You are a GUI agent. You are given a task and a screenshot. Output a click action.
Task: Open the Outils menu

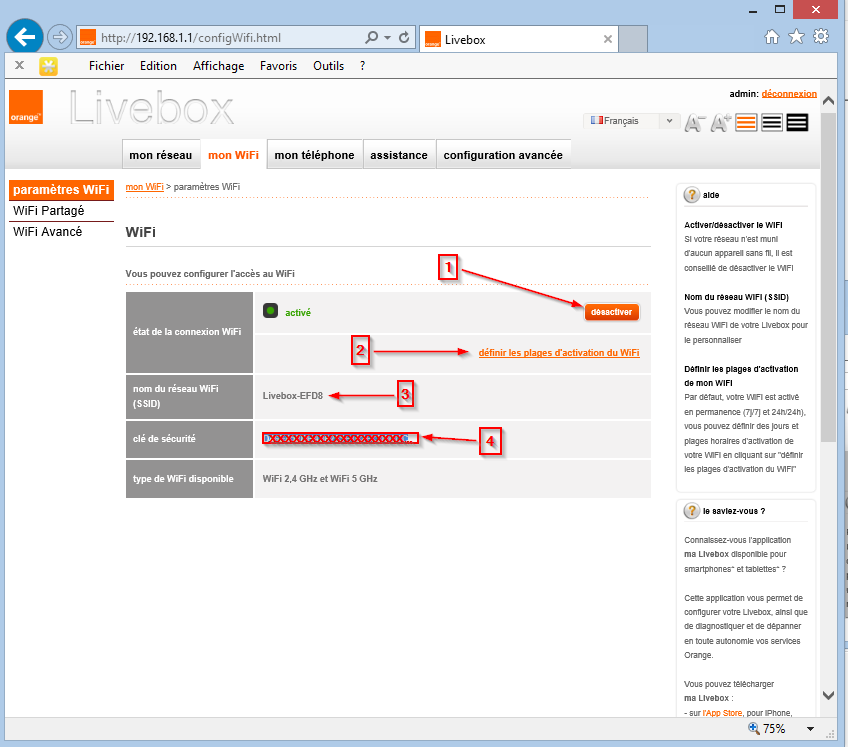pos(328,66)
